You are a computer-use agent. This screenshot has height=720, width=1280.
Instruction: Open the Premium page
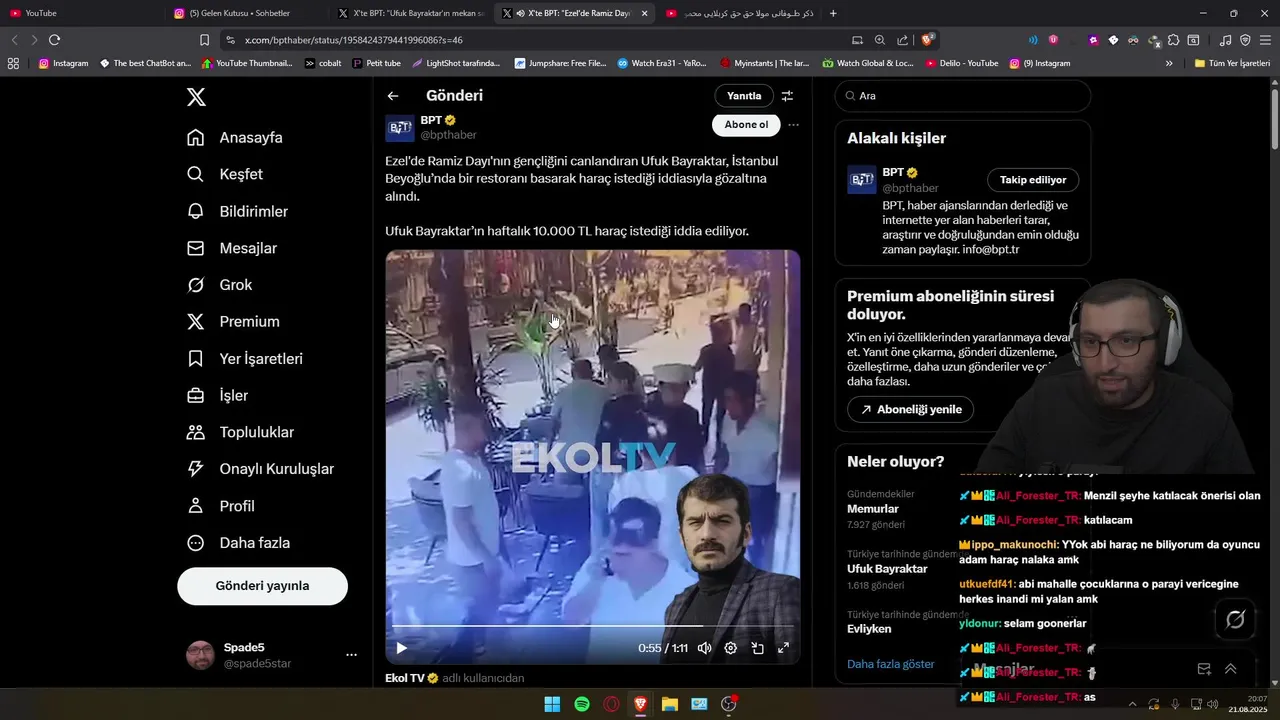[x=233, y=322]
